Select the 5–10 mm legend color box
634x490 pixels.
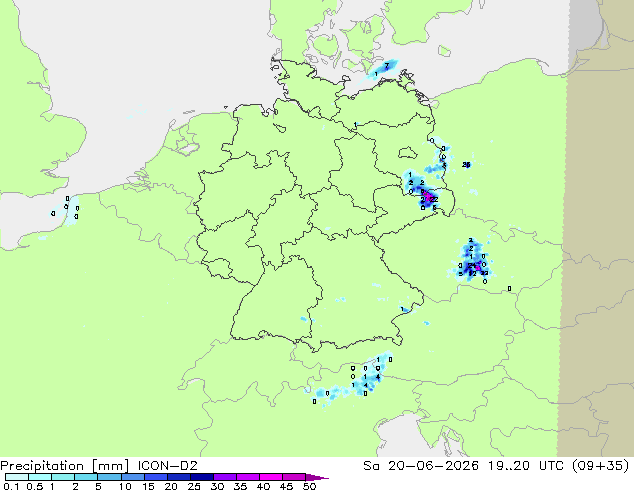109,477
